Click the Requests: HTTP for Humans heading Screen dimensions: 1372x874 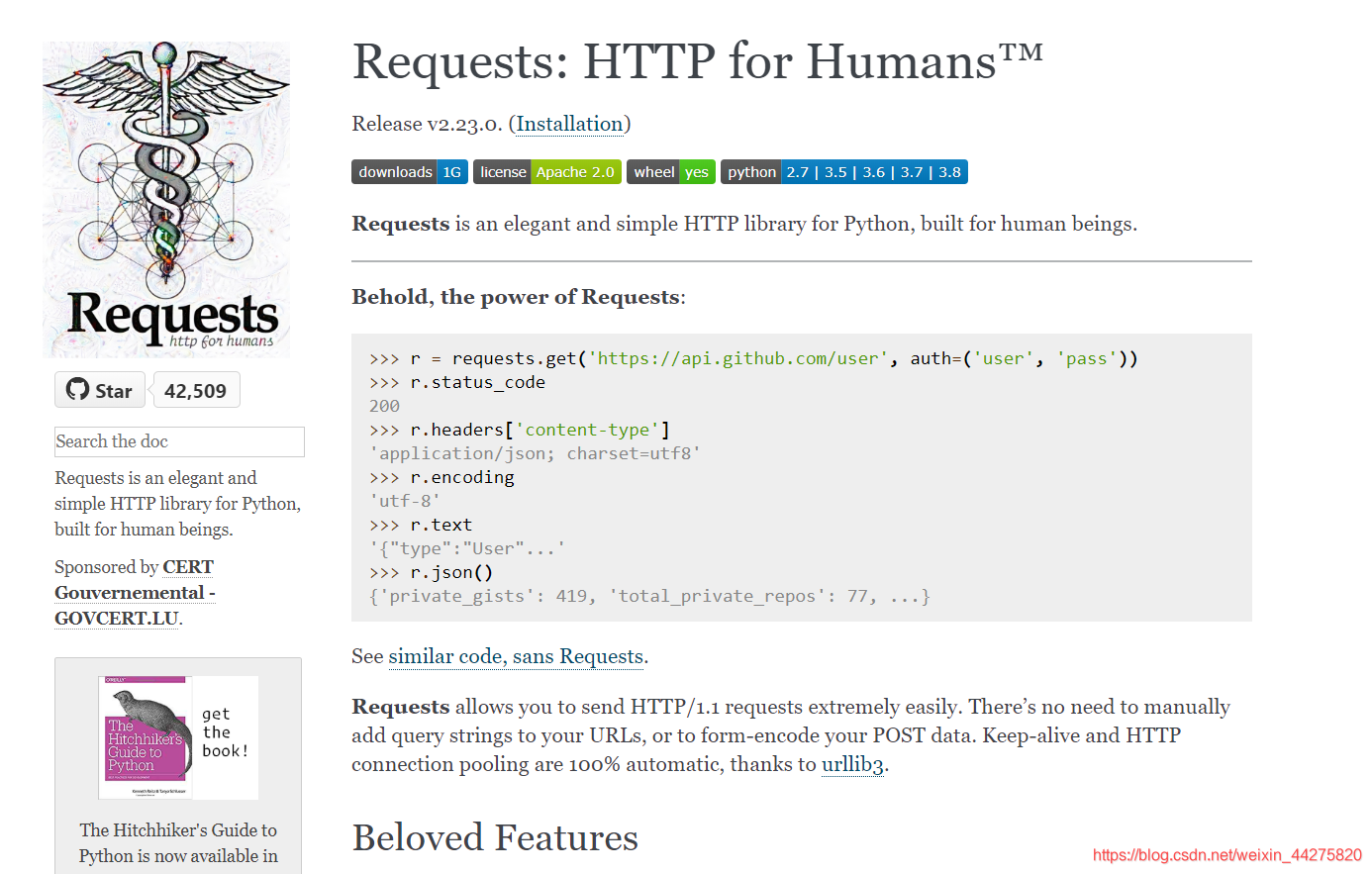coord(698,61)
